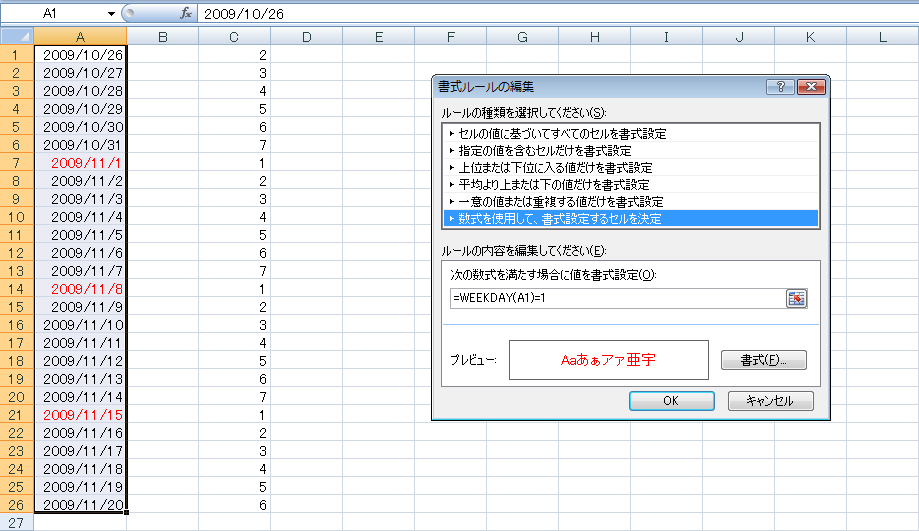Open the Name Box dropdown arrow
Image resolution: width=919 pixels, height=531 pixels.
pos(111,14)
